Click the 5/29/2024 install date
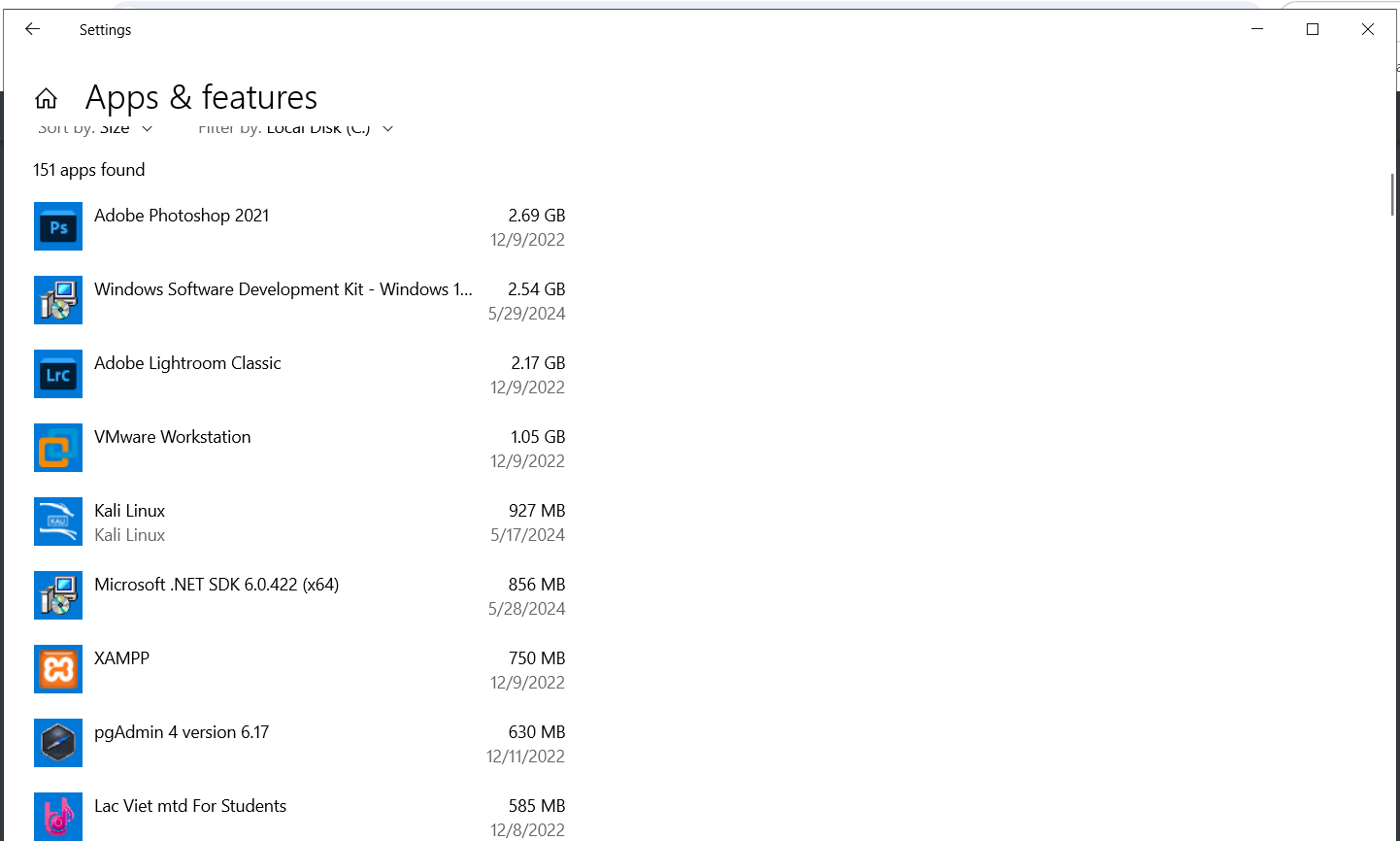Viewport: 1400px width, 841px height. point(527,314)
